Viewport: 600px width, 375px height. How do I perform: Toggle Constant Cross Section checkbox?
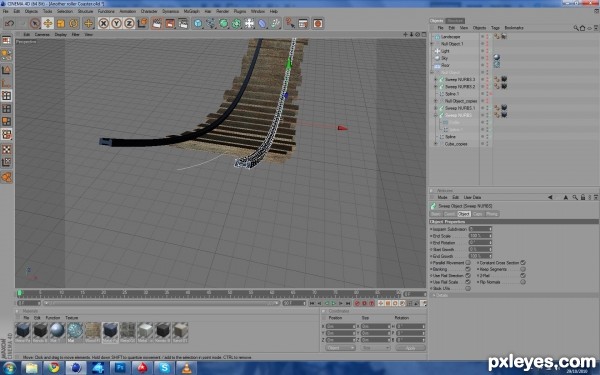(x=523, y=263)
